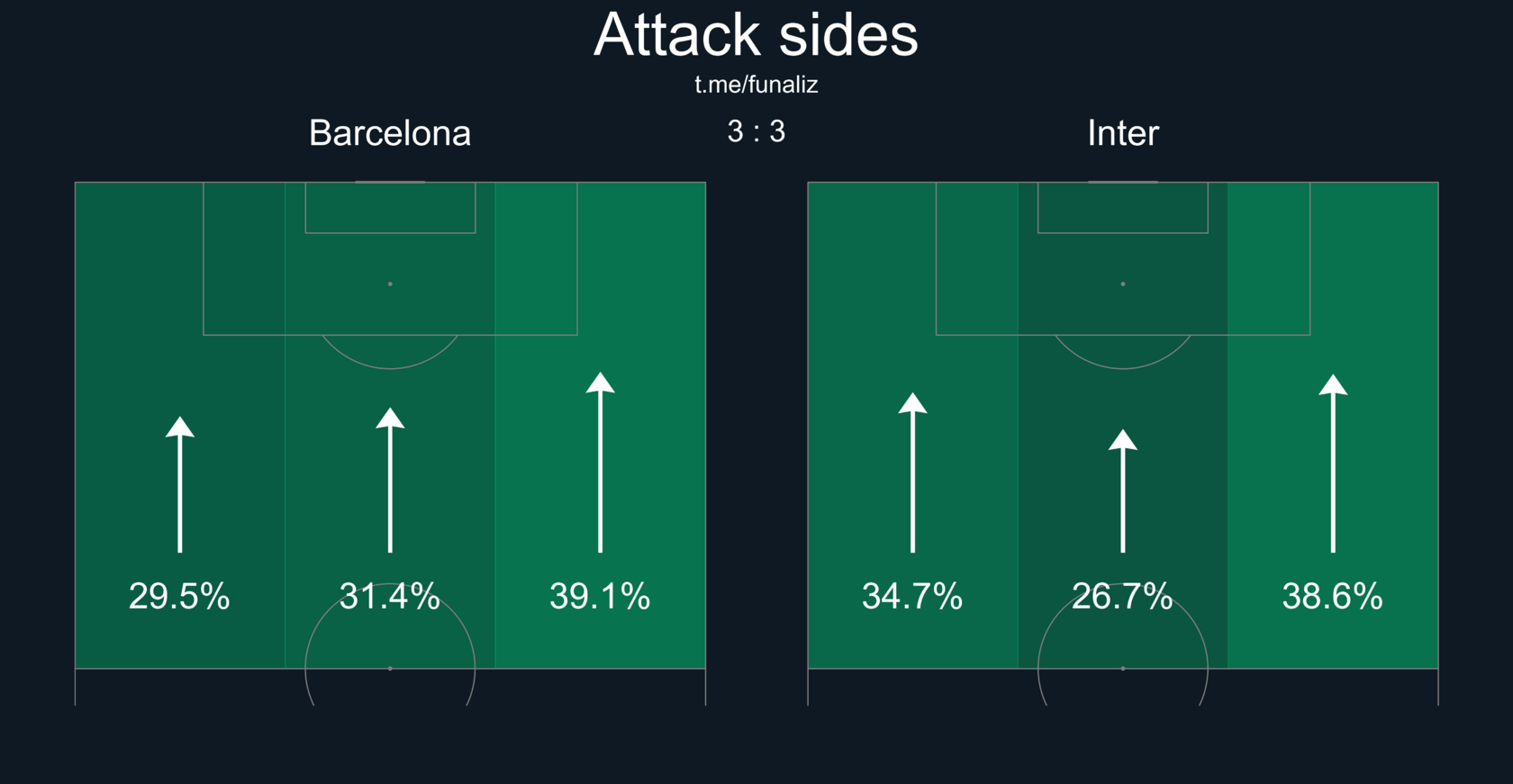Click the penalty spot on Inter's pitch
Screen dimensions: 1513x784
point(1123,284)
